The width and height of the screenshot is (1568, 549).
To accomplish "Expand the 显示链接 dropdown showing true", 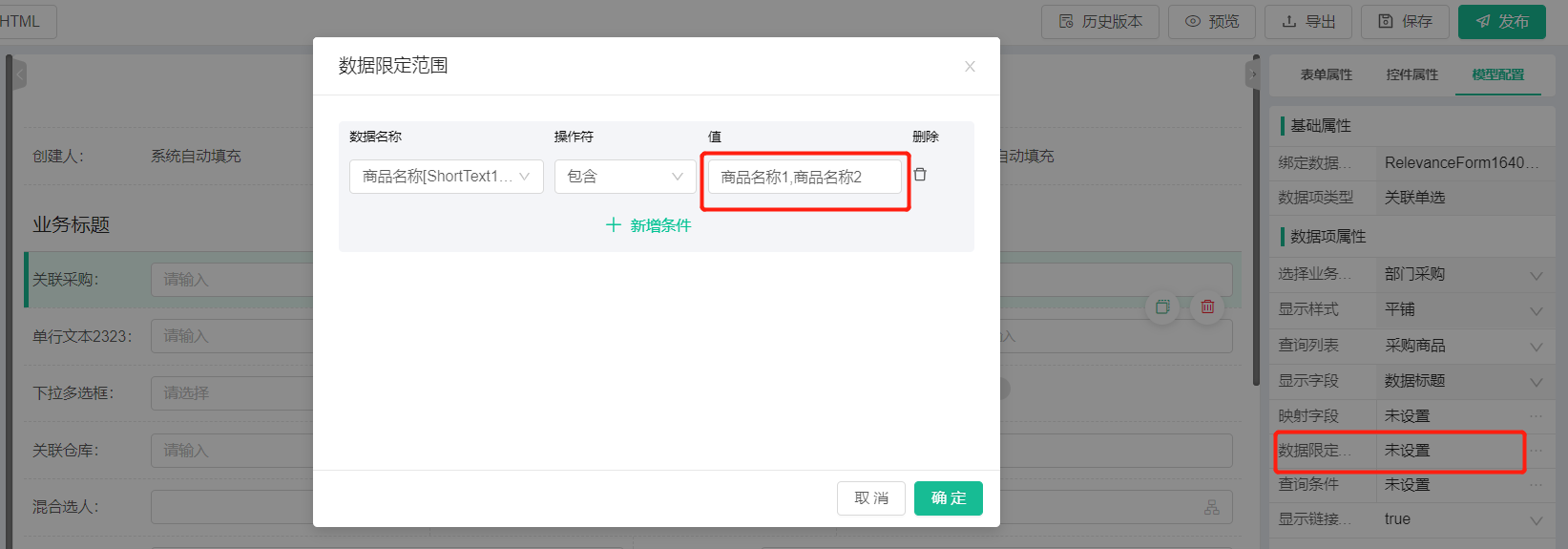I will click(1464, 519).
